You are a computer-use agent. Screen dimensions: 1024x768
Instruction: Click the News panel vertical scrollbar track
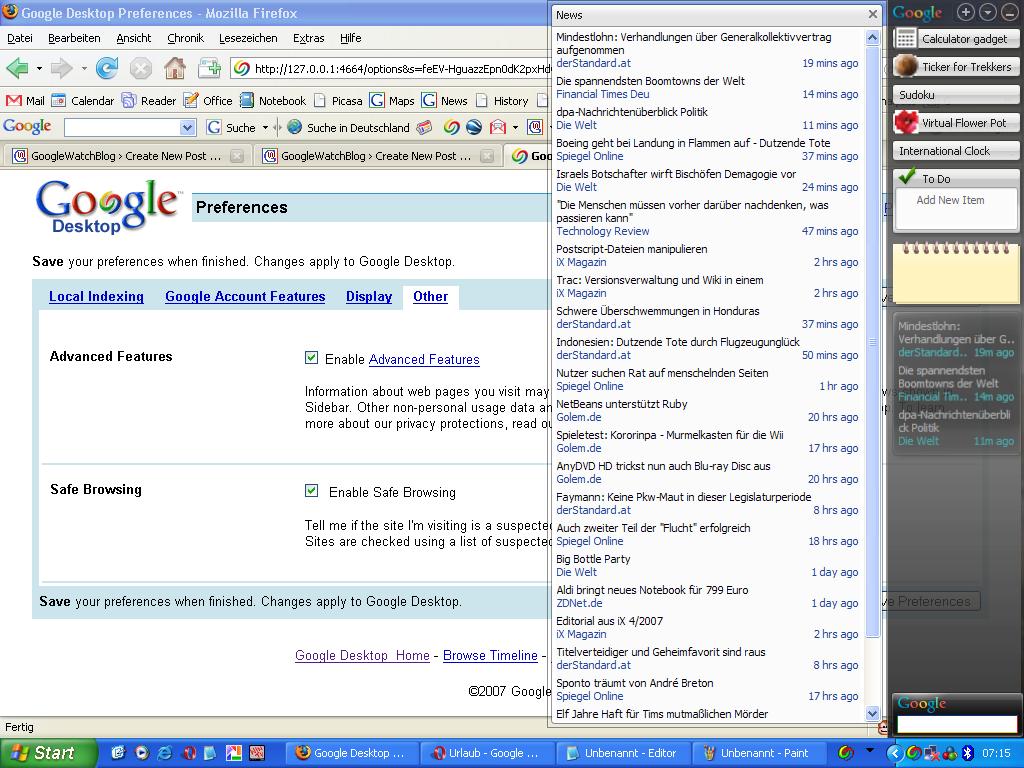[x=872, y=670]
